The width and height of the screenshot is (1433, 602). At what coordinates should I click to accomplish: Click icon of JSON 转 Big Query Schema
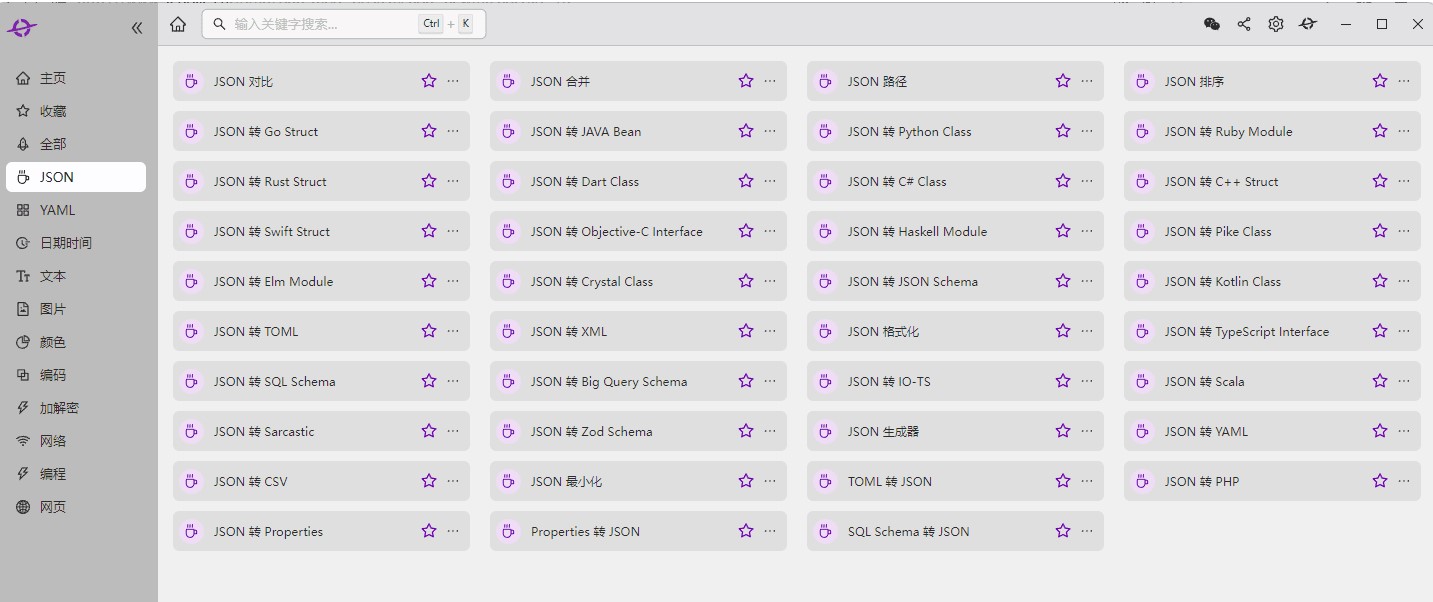pyautogui.click(x=508, y=381)
